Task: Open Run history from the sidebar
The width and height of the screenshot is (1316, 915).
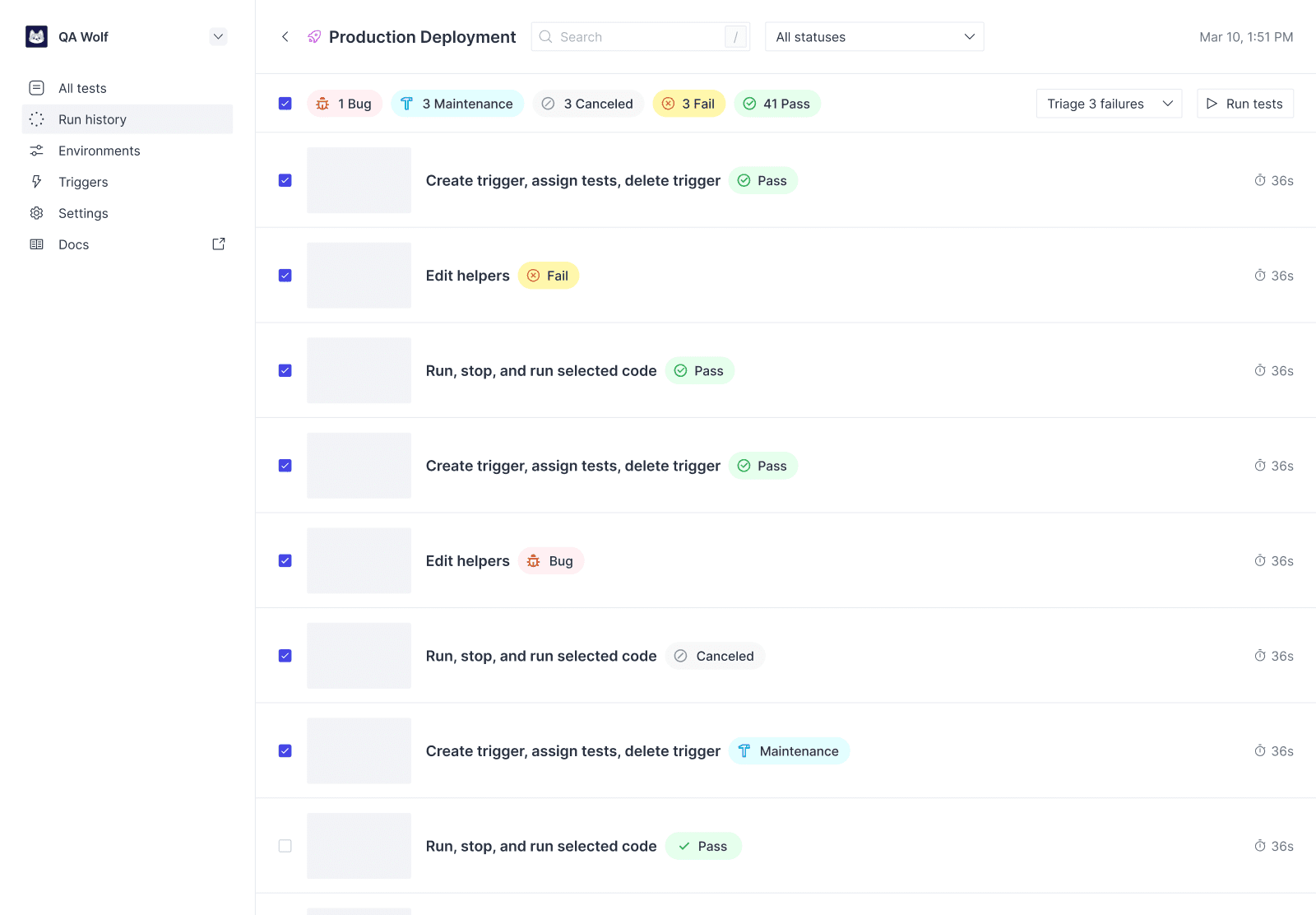Action: click(x=92, y=119)
